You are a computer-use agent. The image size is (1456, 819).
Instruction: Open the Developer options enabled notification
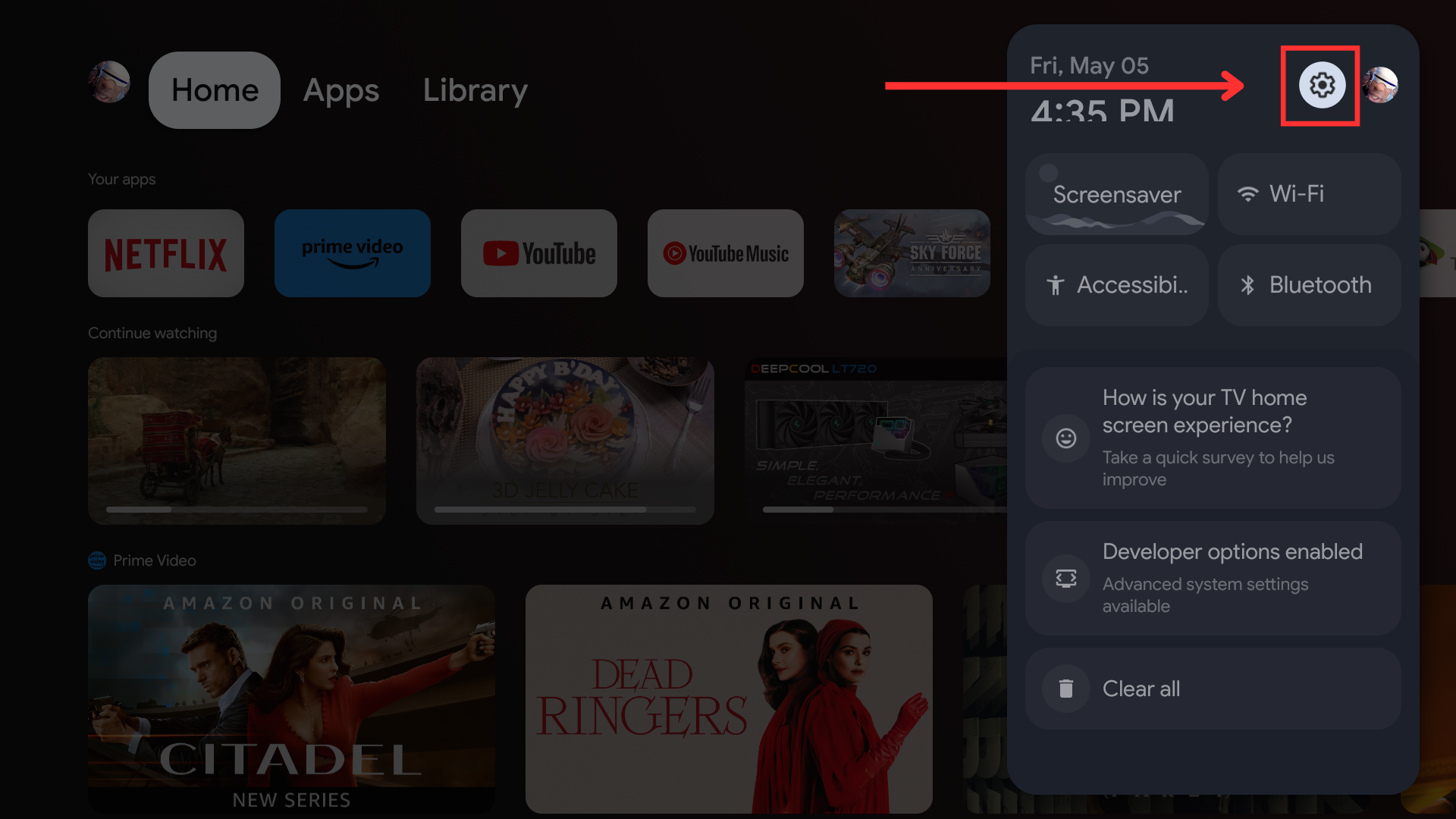pyautogui.click(x=1212, y=578)
